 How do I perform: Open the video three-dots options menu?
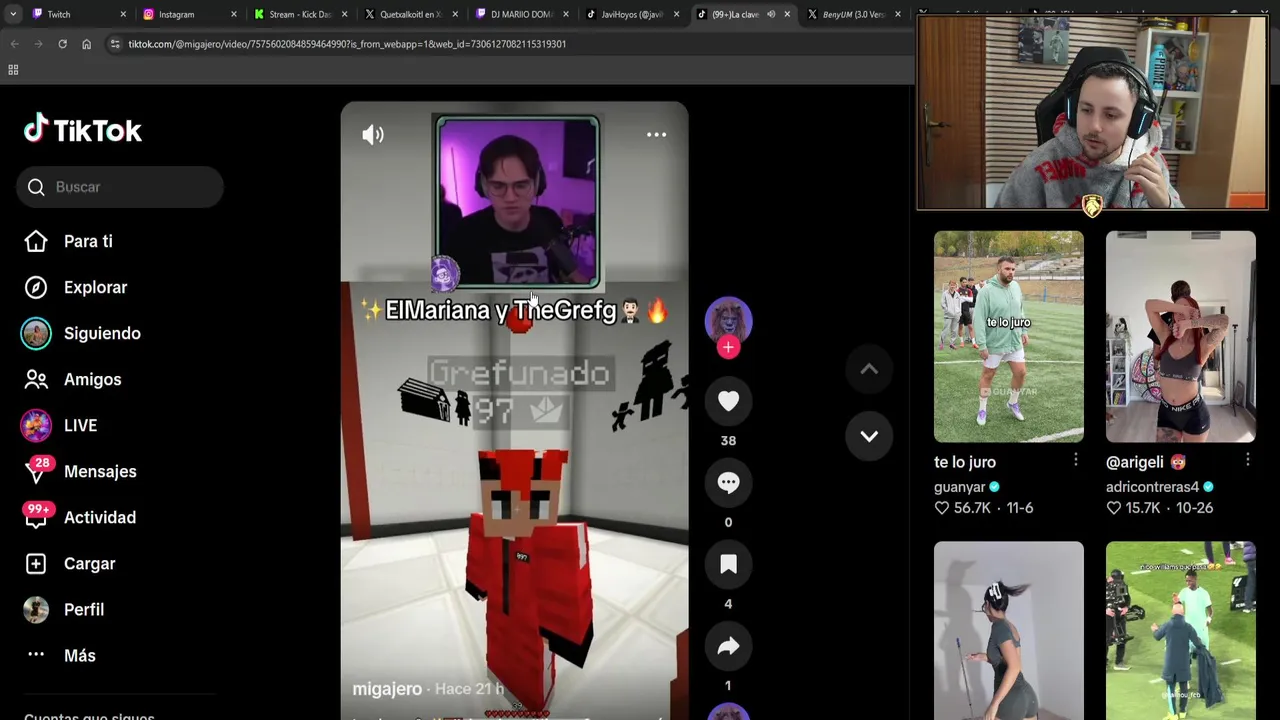click(x=656, y=134)
